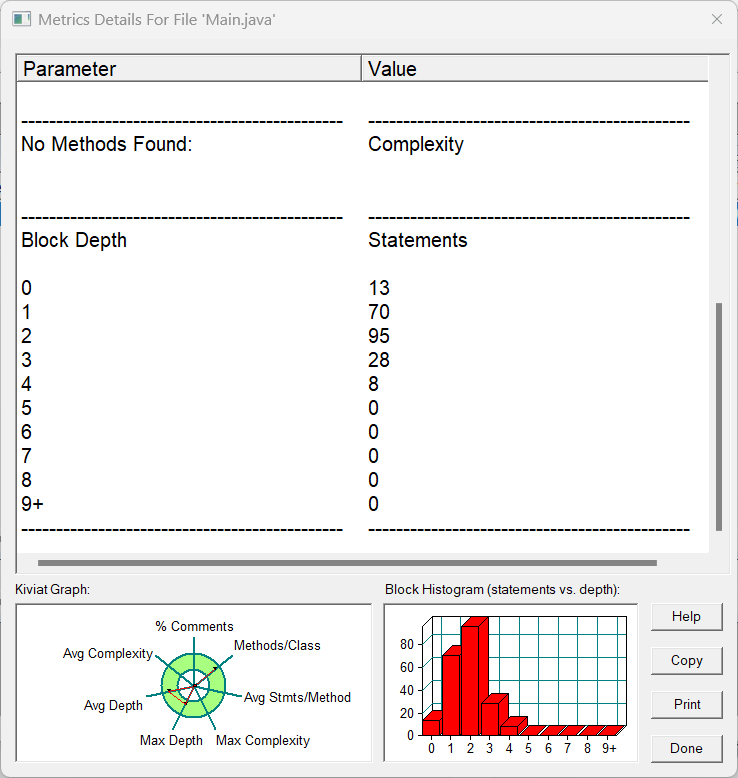This screenshot has width=738, height=778.
Task: Select the 'No Methods Found:' row
Action: [107, 144]
